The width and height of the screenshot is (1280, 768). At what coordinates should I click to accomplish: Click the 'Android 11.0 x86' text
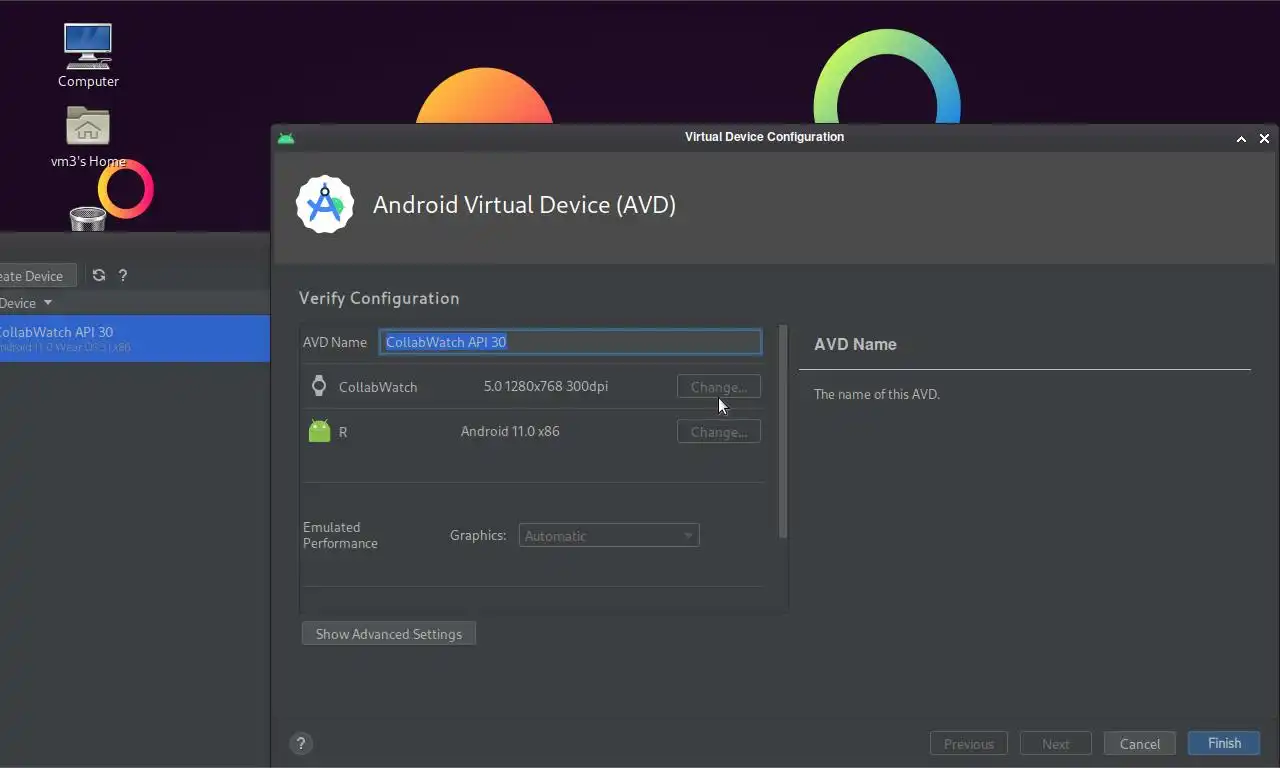[510, 431]
